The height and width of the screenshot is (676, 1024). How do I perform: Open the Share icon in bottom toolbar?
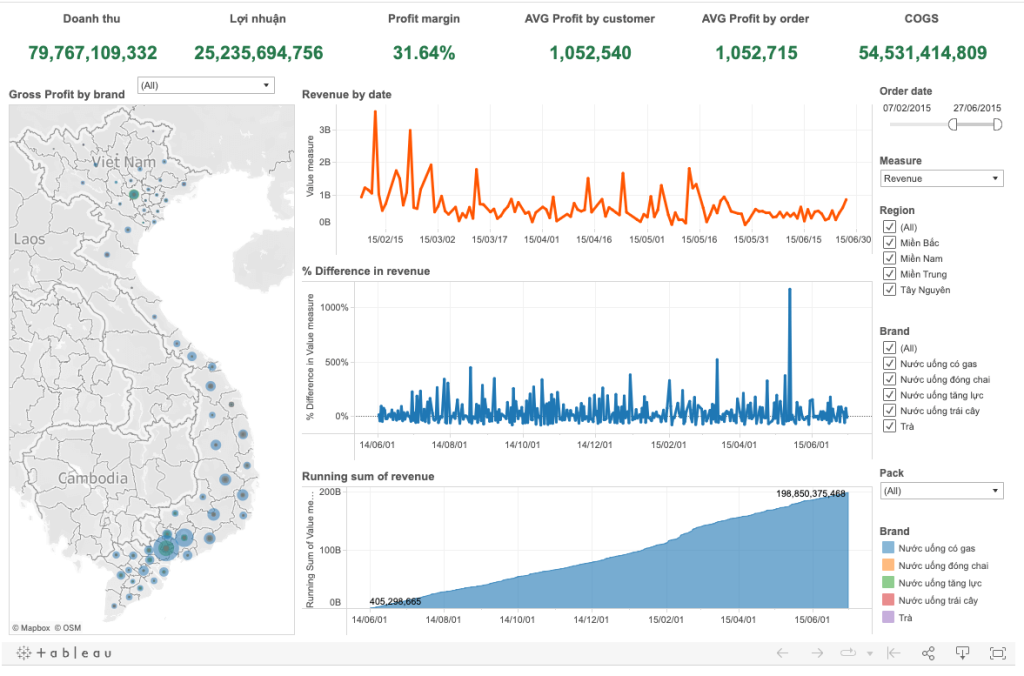[928, 652]
